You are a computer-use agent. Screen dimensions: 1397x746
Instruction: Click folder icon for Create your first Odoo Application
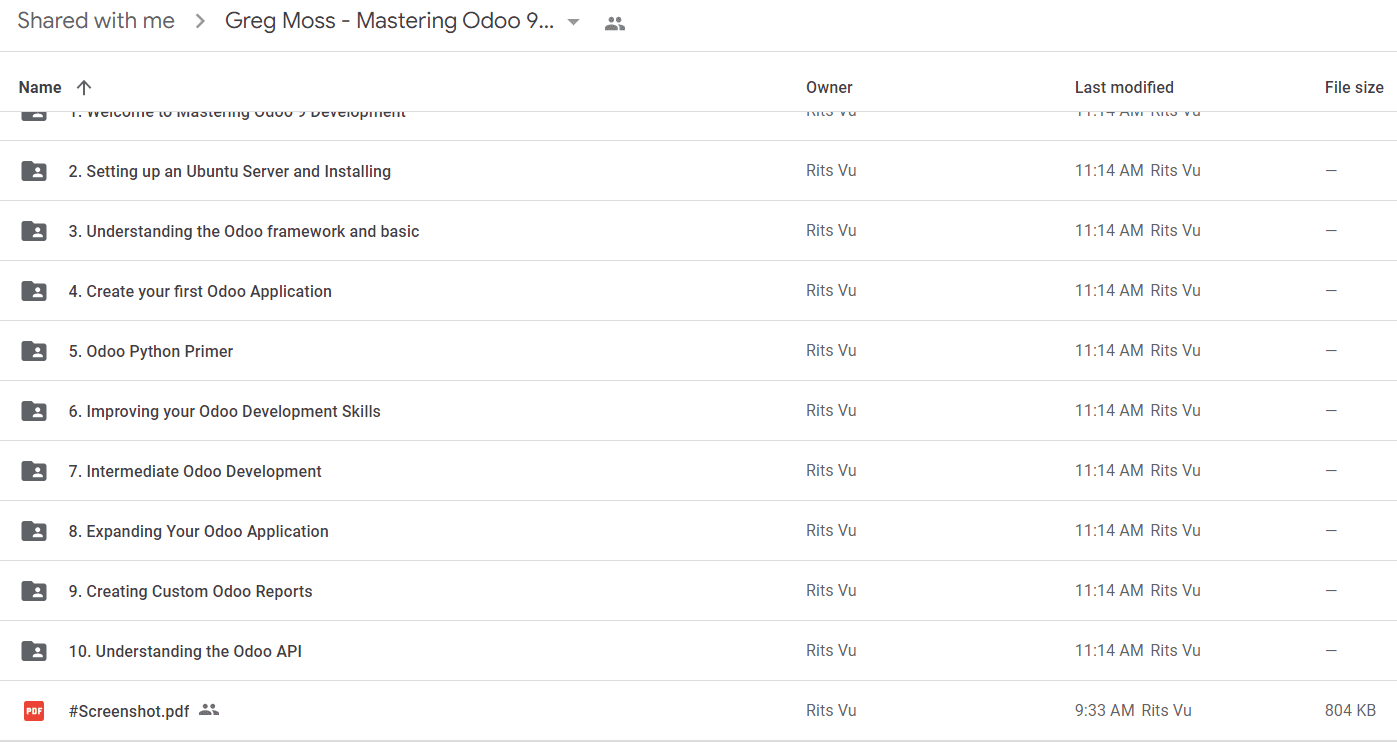click(34, 291)
